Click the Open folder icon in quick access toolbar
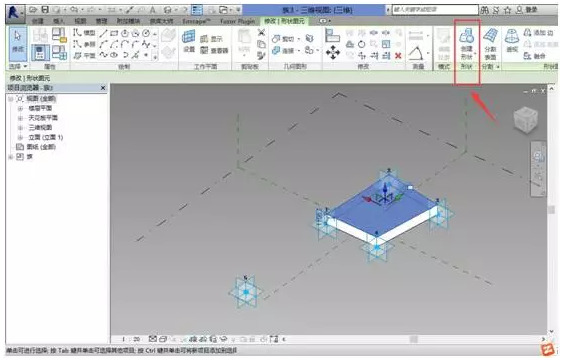565x360 pixels. coord(34,10)
